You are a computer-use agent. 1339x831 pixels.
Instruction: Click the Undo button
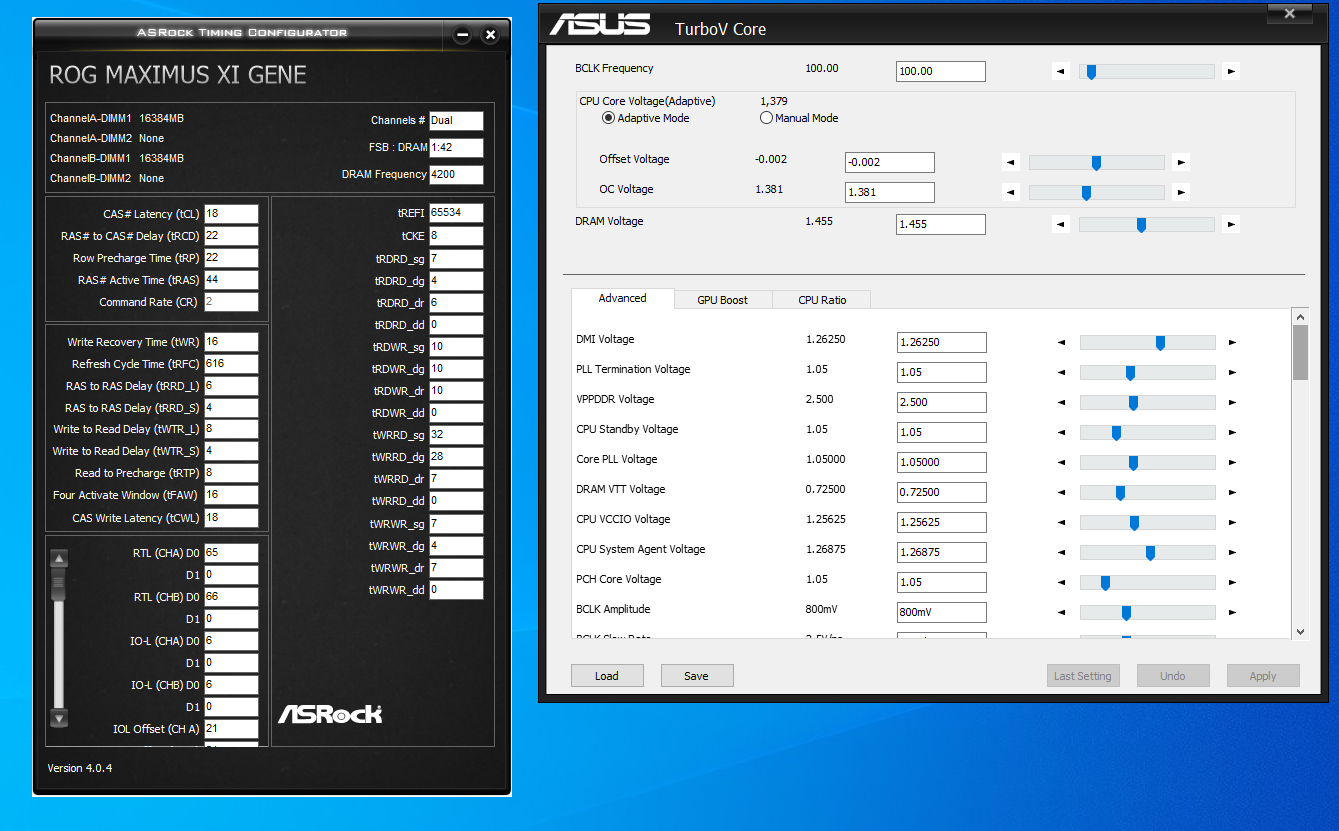[1173, 676]
